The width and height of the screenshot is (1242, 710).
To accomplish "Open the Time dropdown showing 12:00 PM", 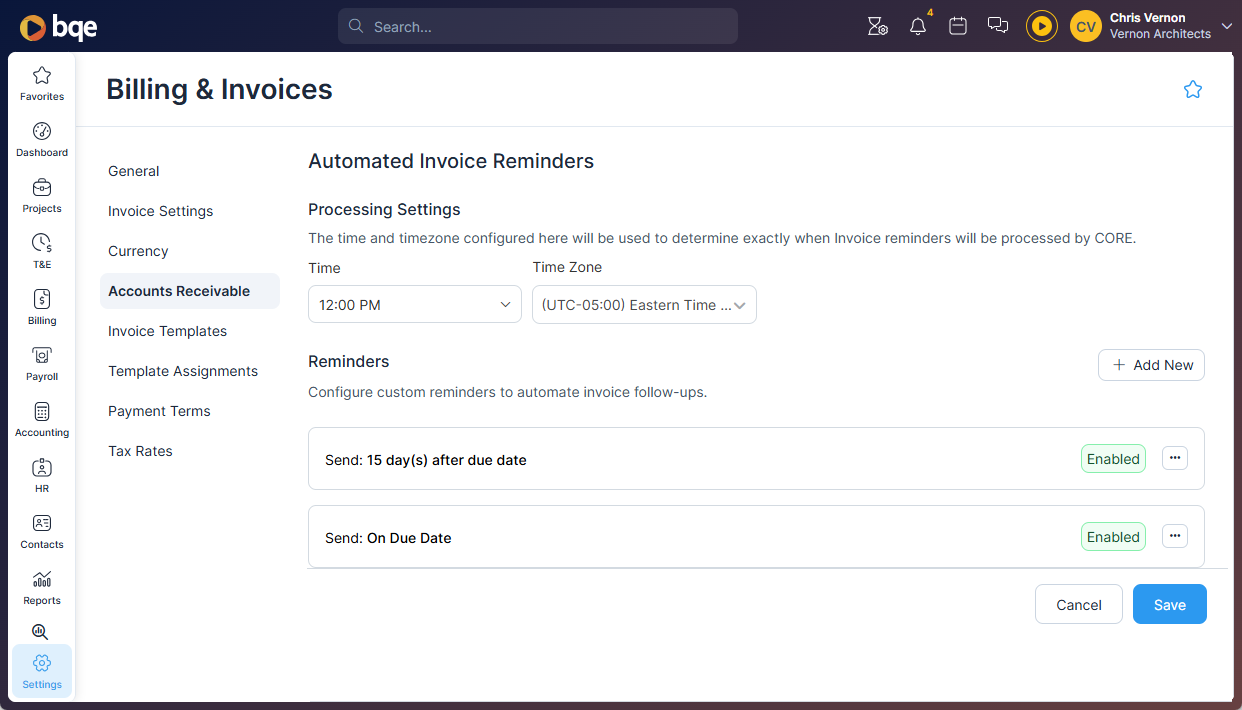I will [x=414, y=304].
